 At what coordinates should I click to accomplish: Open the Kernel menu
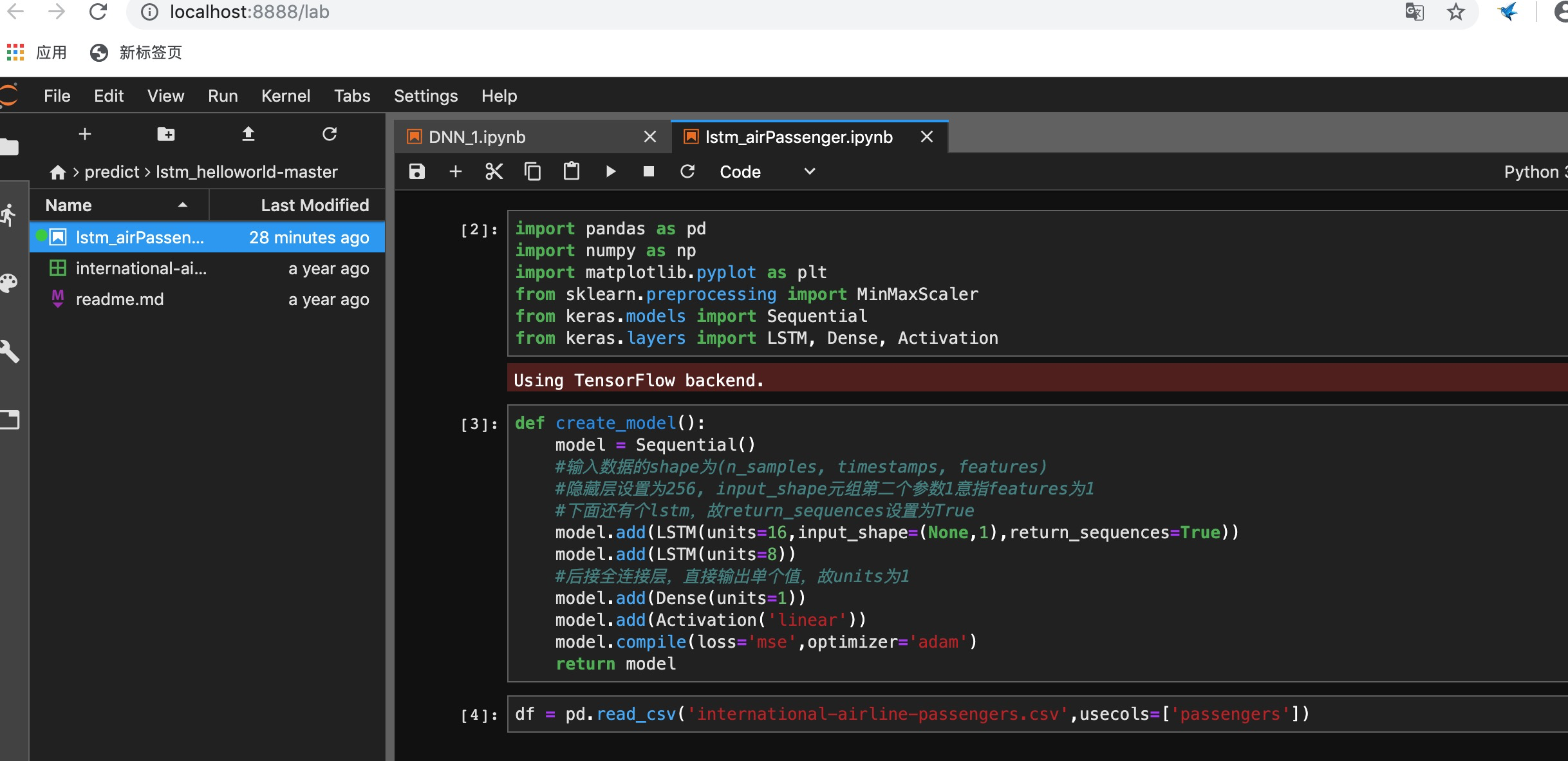[285, 96]
